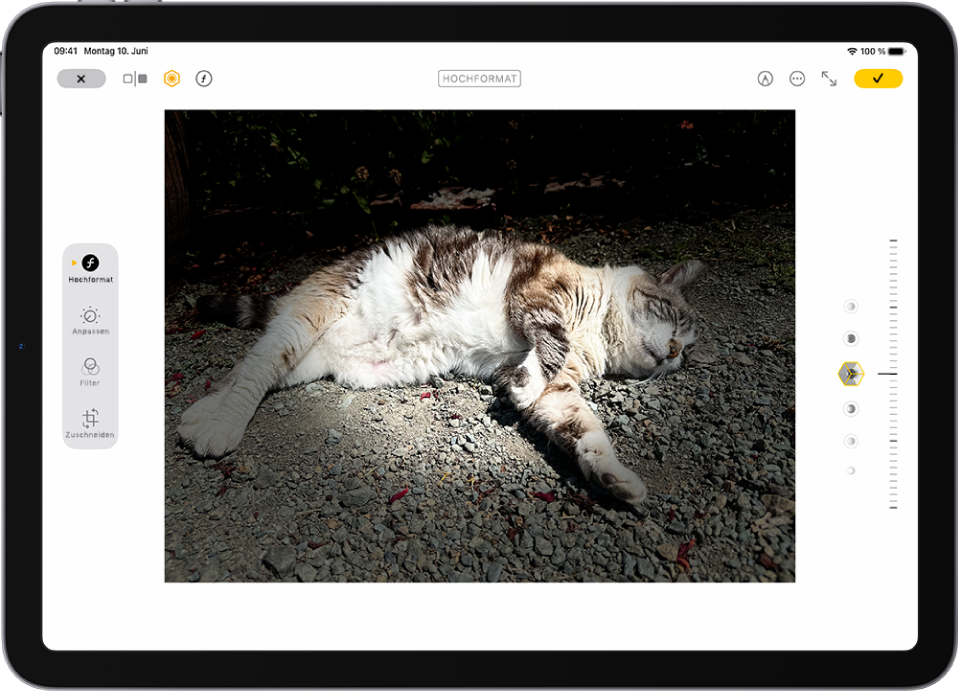Select the second lighting effect from the top

pos(851,340)
